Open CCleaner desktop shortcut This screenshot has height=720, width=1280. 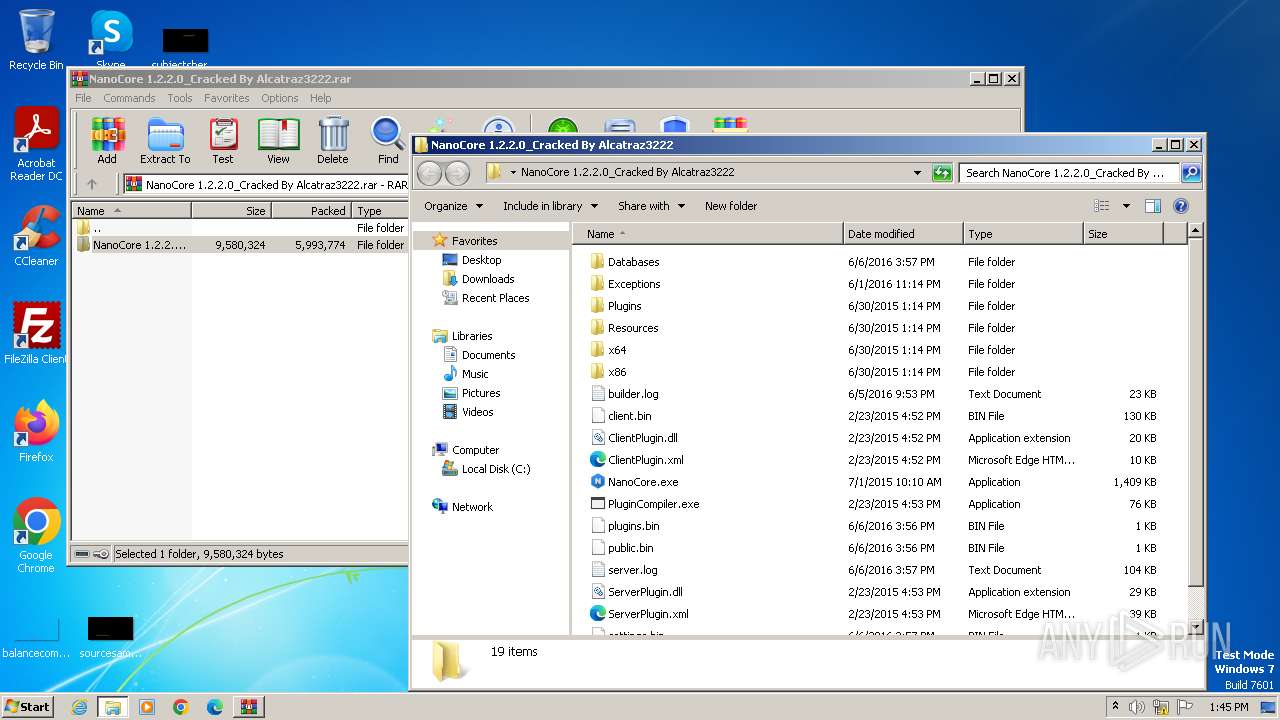pos(36,237)
